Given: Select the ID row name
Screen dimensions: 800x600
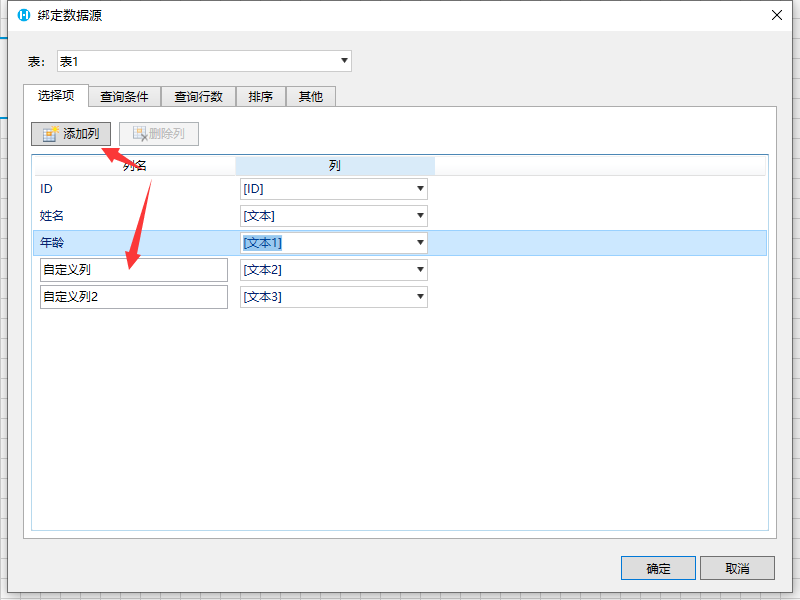Looking at the screenshot, I should coord(46,189).
